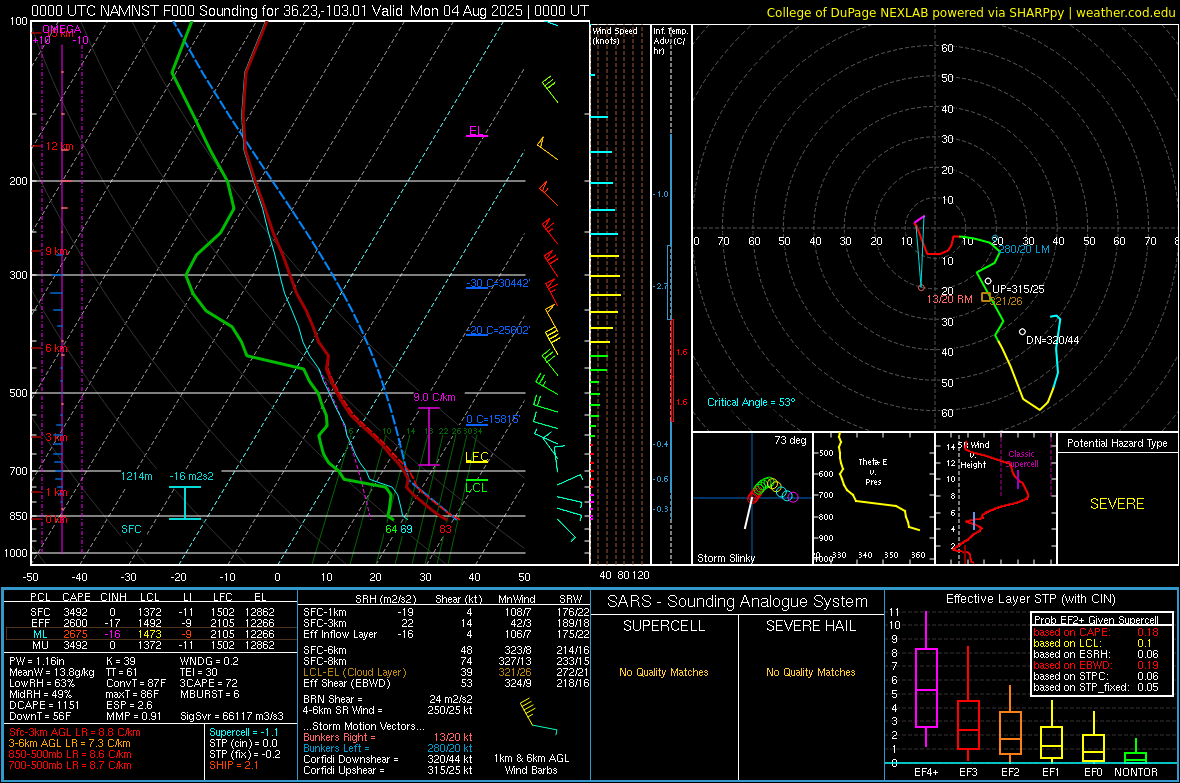Image resolution: width=1180 pixels, height=783 pixels.
Task: Click the Storm Slinky label
Action: [725, 558]
